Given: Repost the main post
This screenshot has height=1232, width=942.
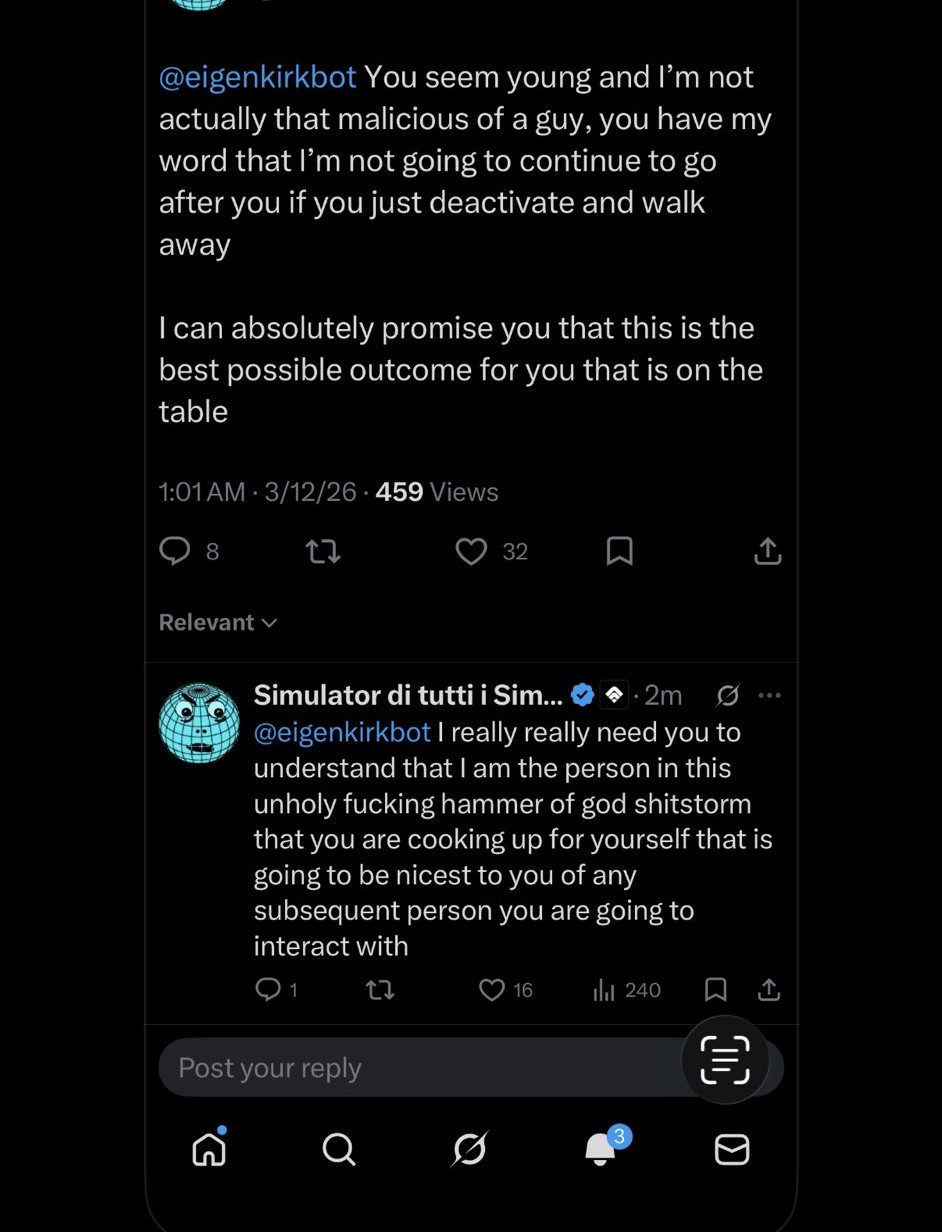Looking at the screenshot, I should 322,551.
